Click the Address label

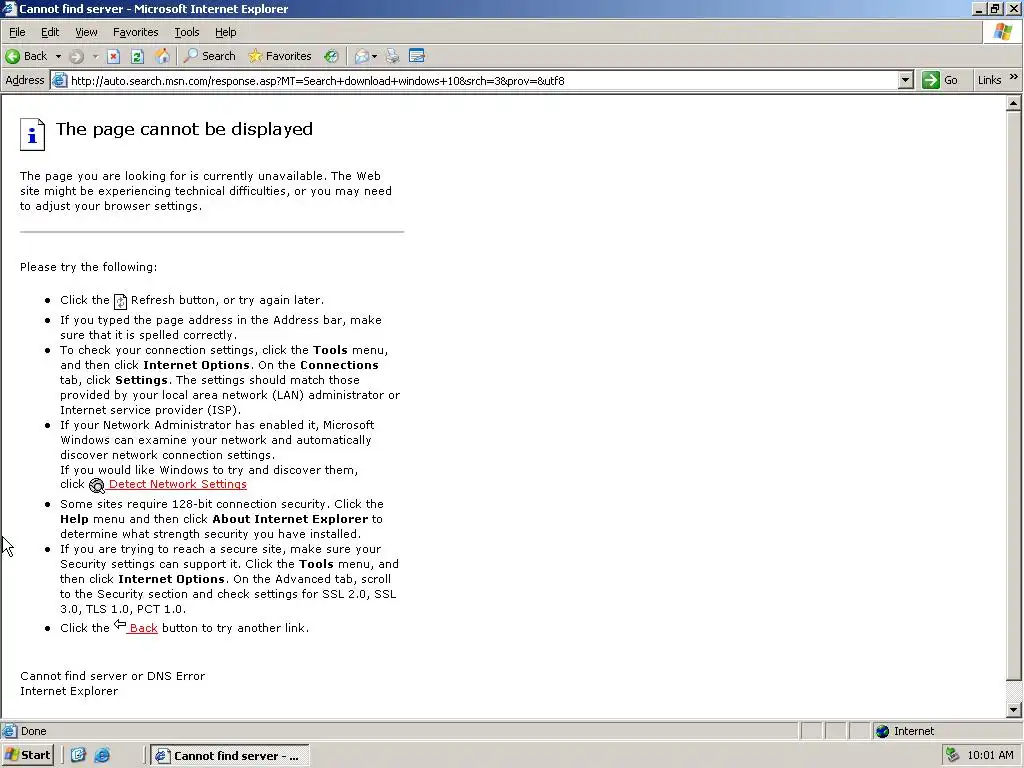click(24, 80)
